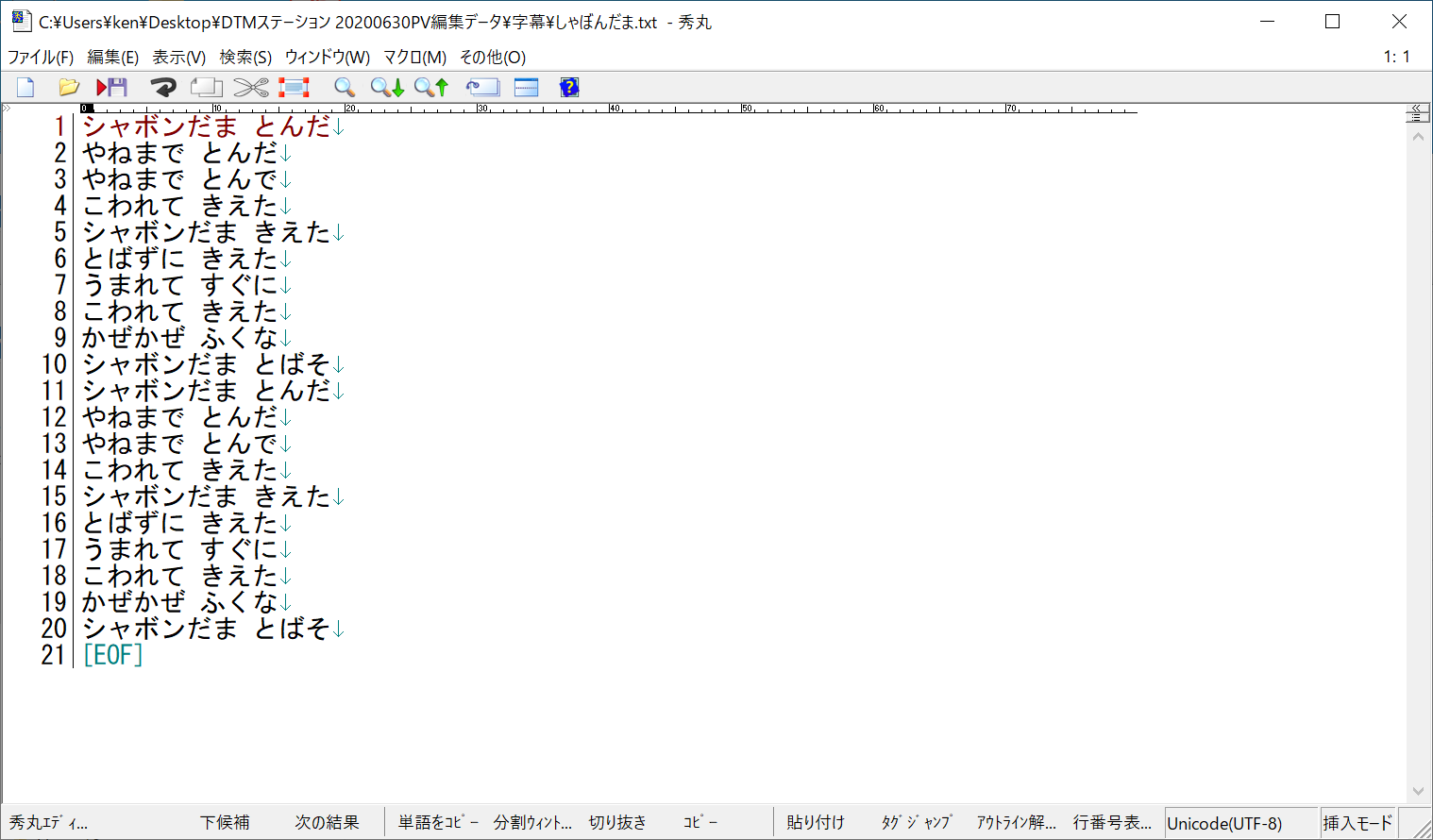Click line 1 text シャボンだま とんだ
The width and height of the screenshot is (1433, 840).
point(207,126)
